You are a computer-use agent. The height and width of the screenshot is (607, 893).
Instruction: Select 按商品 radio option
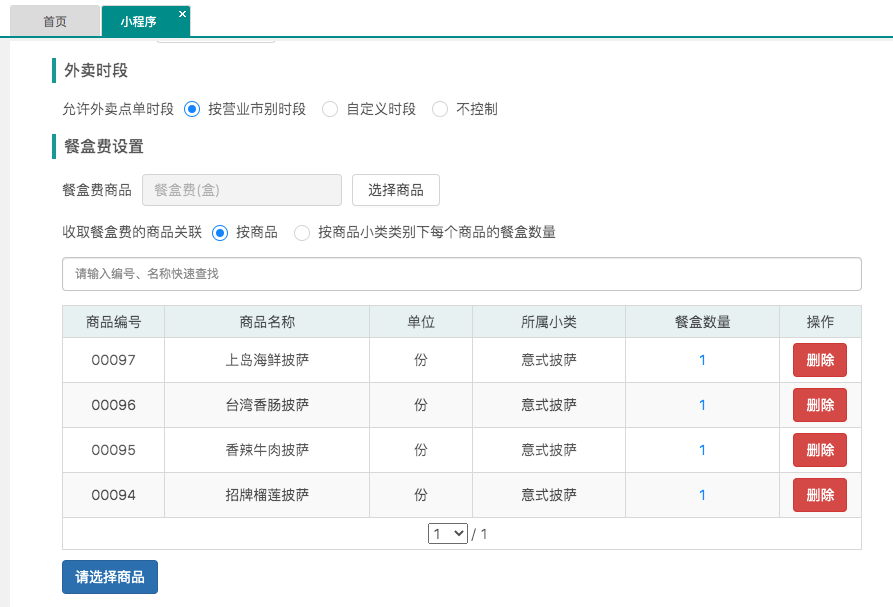click(x=220, y=232)
